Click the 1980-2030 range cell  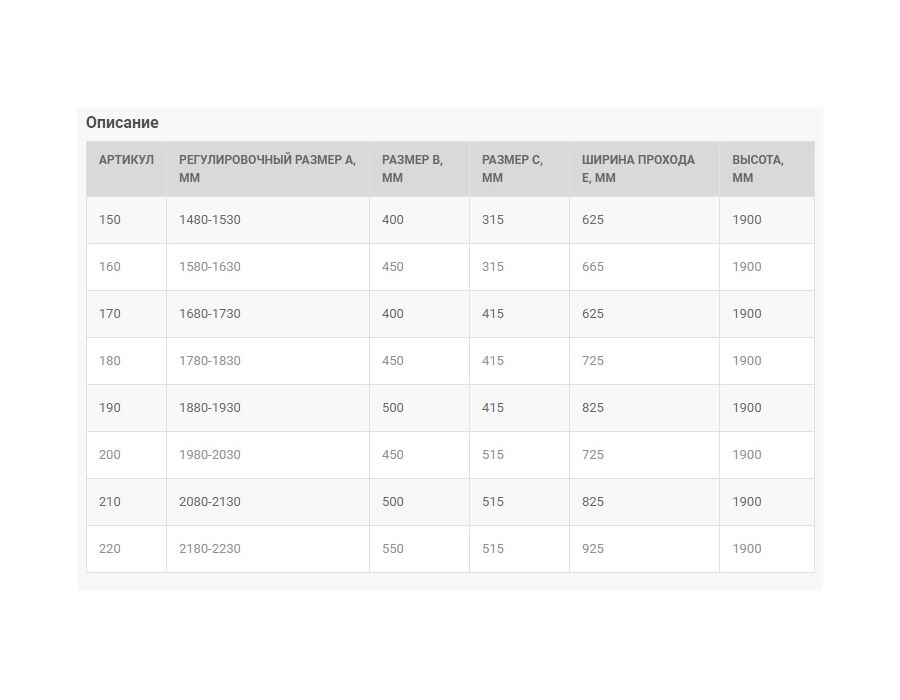pyautogui.click(x=267, y=455)
